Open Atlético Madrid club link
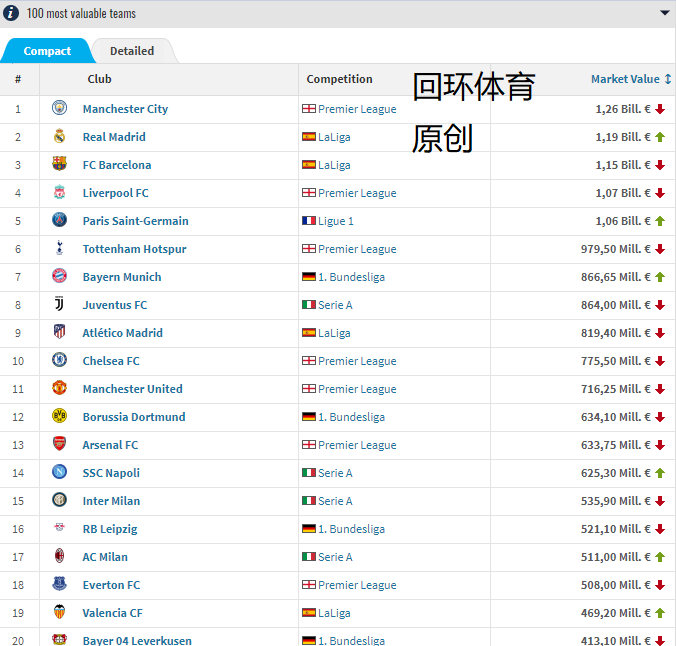 point(122,333)
